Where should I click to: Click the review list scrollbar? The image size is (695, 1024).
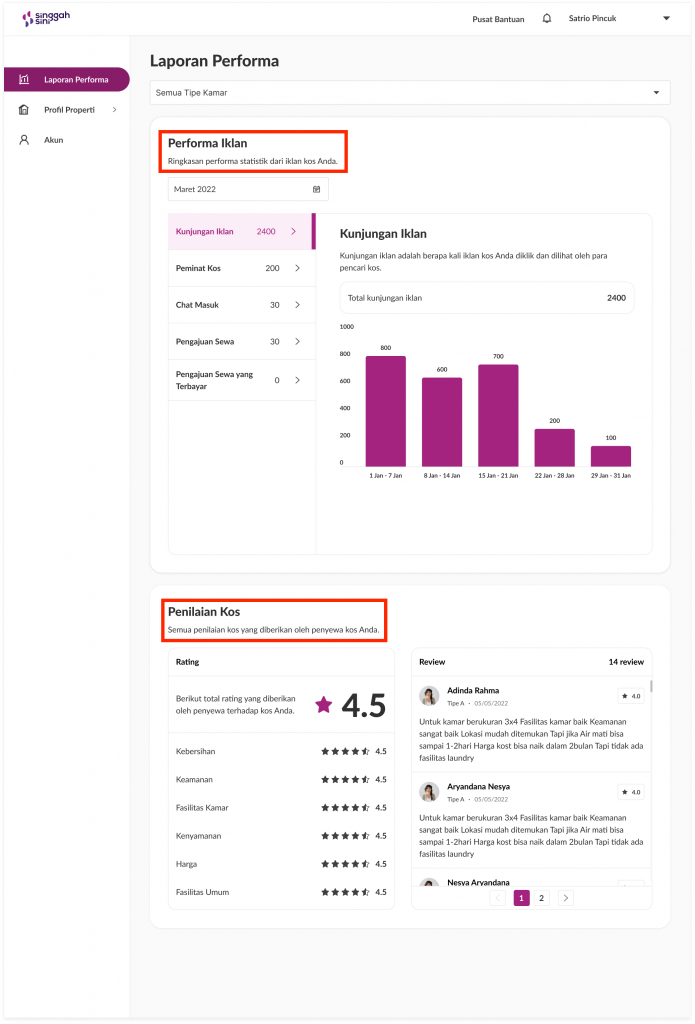click(x=651, y=687)
